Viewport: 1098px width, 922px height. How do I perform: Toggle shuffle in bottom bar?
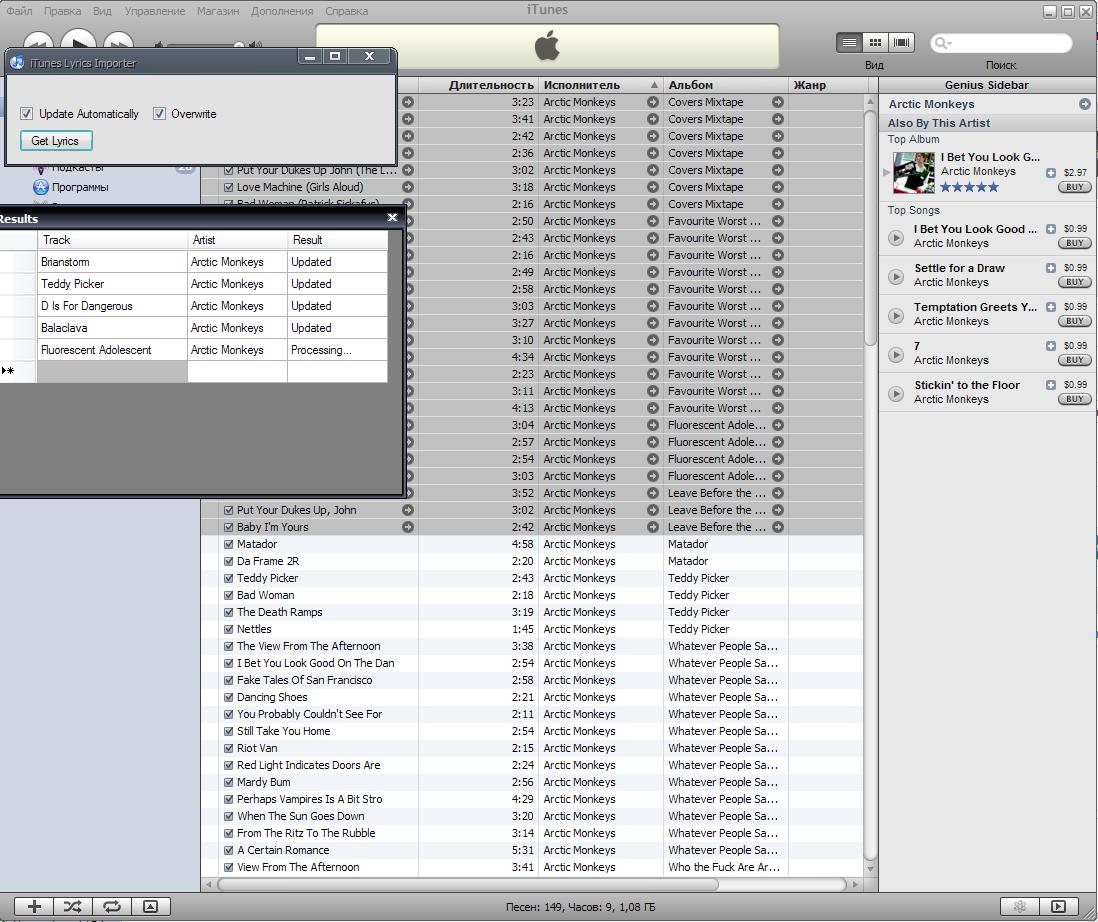pos(73,906)
